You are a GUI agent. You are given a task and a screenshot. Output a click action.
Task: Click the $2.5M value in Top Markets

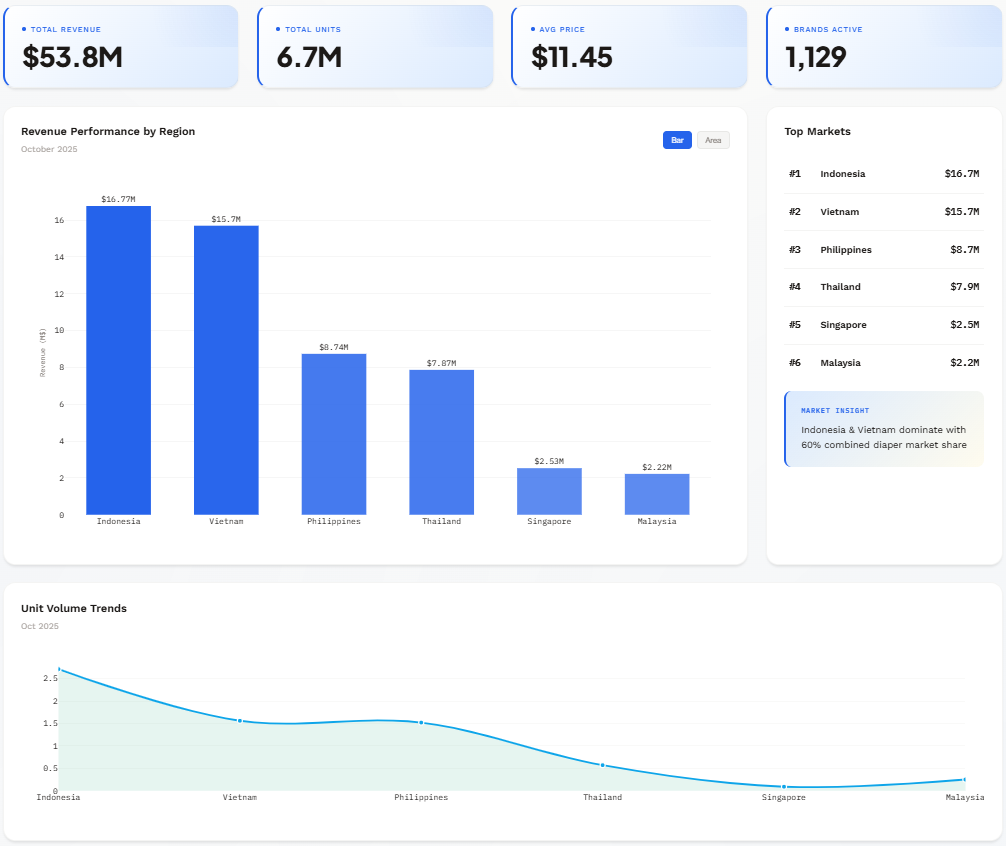point(964,325)
